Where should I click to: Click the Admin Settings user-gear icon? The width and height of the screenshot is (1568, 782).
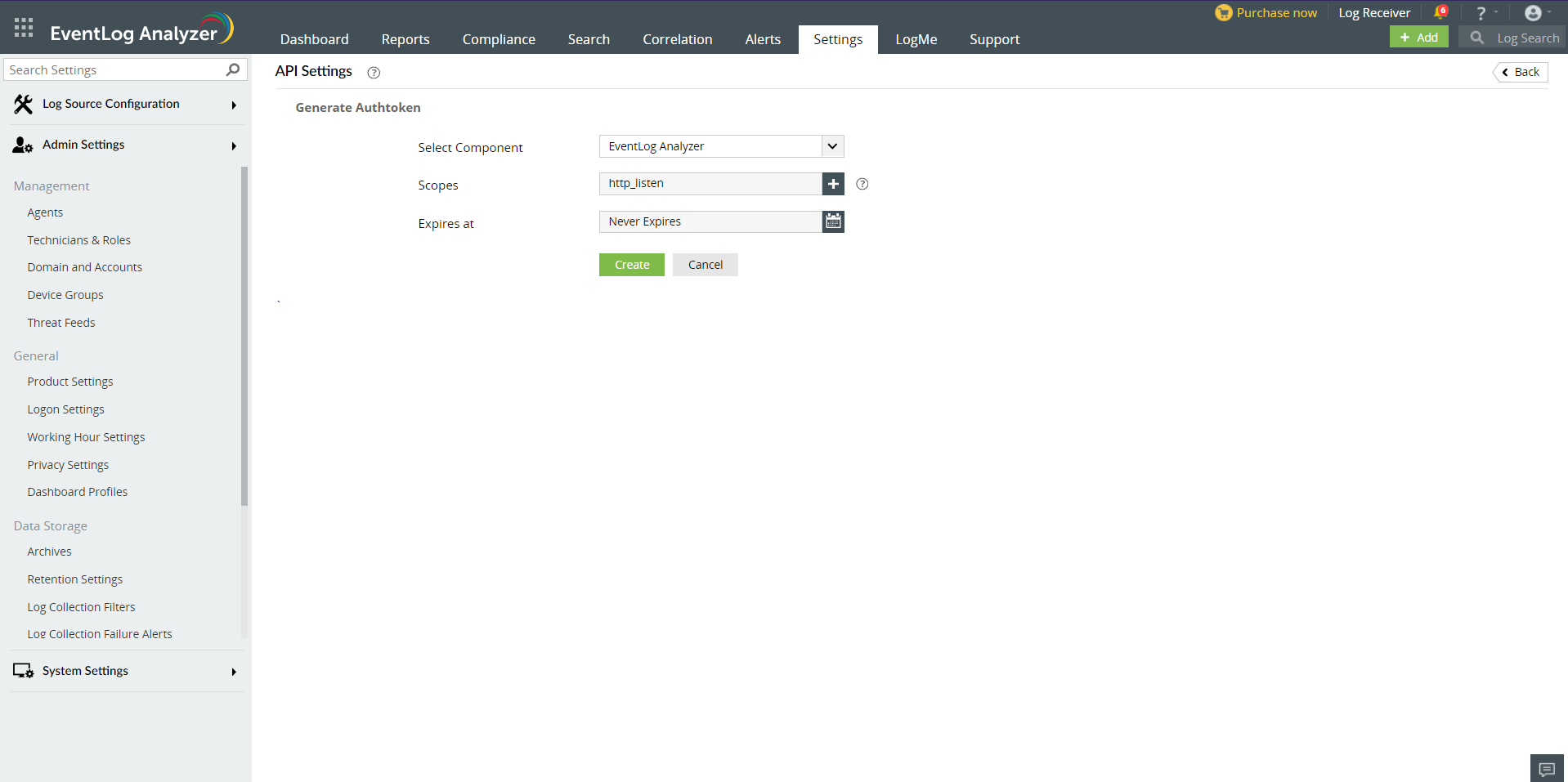[x=23, y=145]
